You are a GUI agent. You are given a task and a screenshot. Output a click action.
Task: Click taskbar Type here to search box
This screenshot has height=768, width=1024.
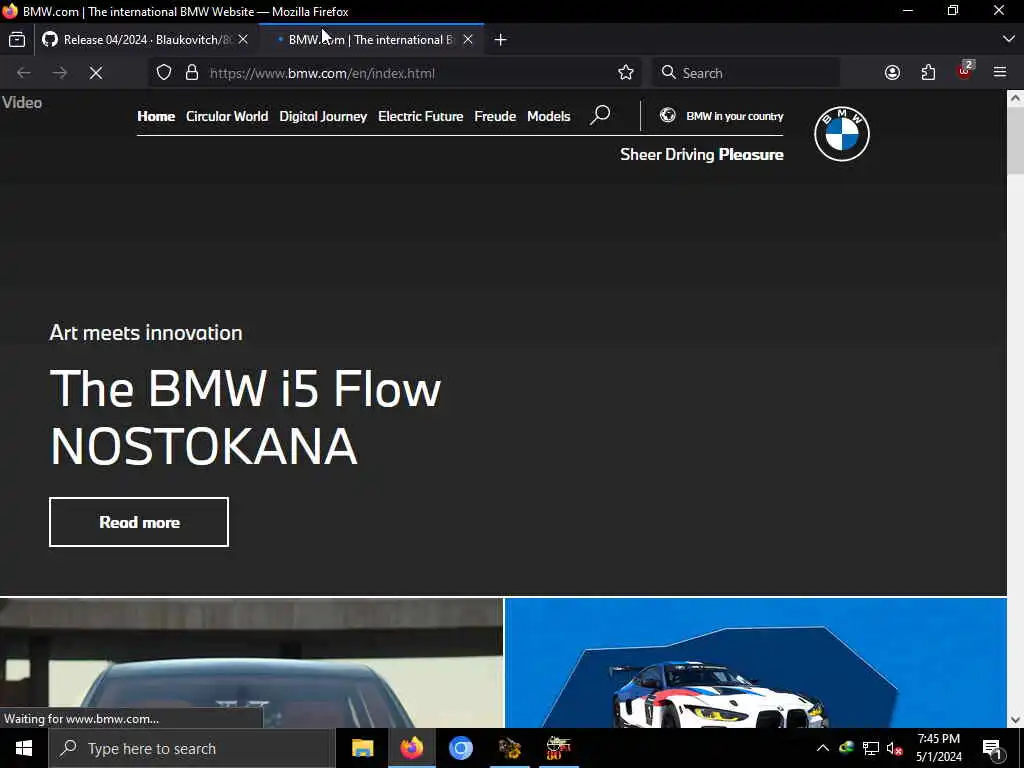(x=191, y=748)
